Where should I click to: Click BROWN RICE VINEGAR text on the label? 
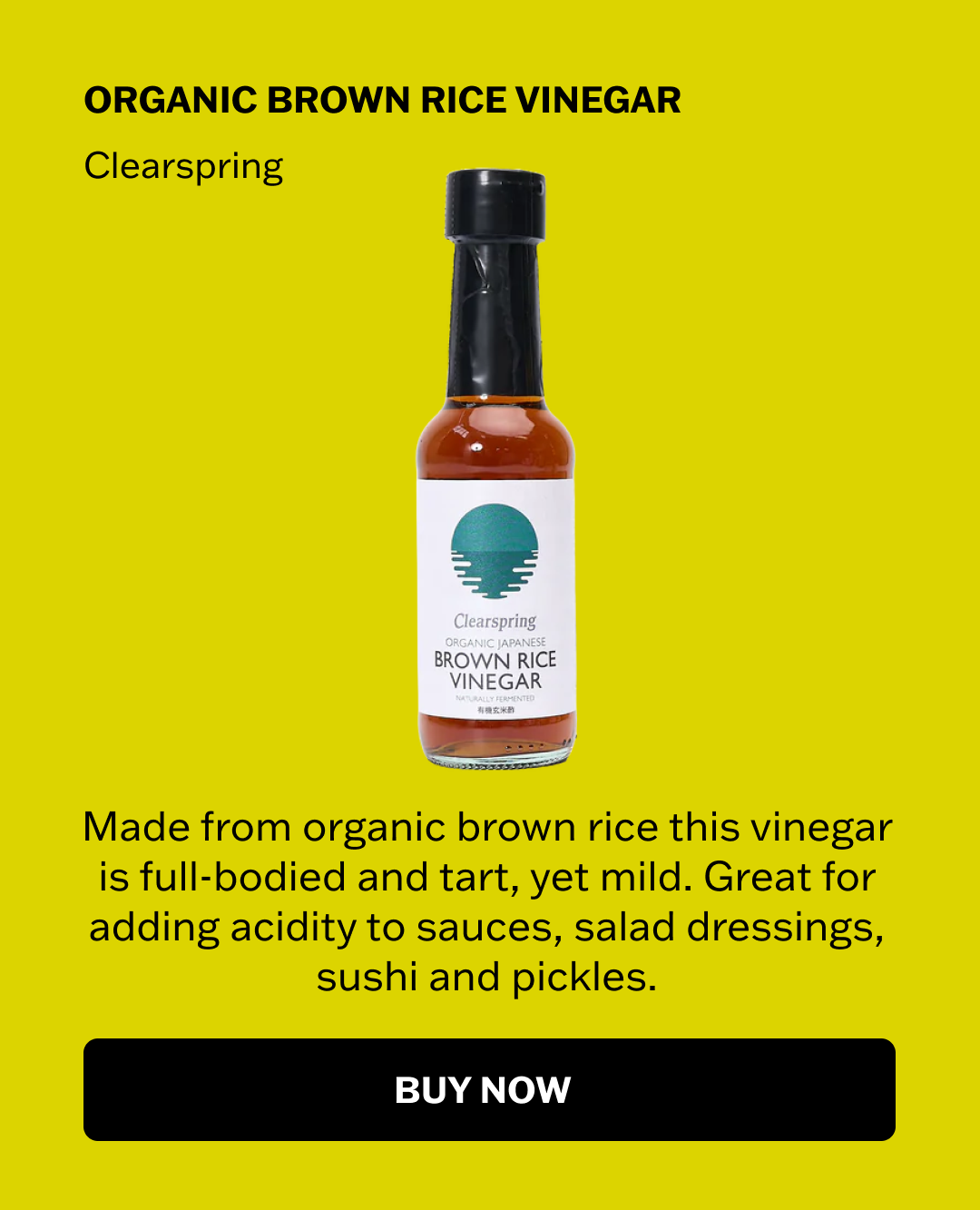[x=495, y=671]
